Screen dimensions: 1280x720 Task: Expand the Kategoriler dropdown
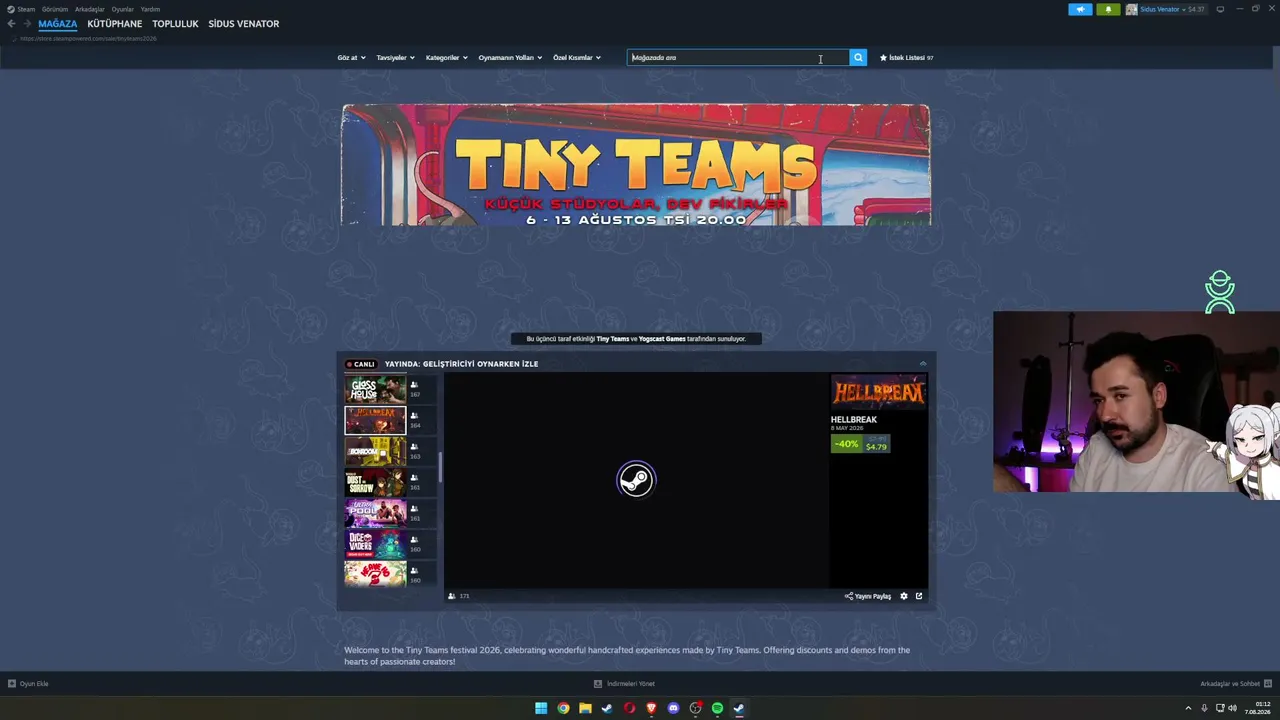[446, 58]
